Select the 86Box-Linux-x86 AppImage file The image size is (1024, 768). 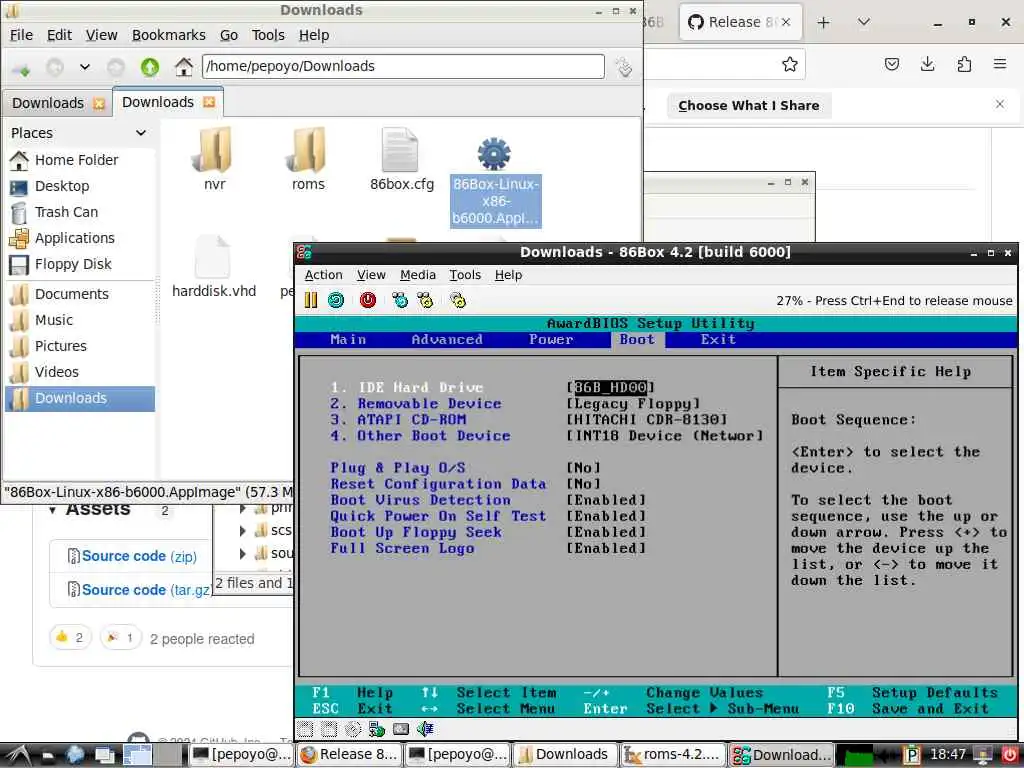(495, 182)
